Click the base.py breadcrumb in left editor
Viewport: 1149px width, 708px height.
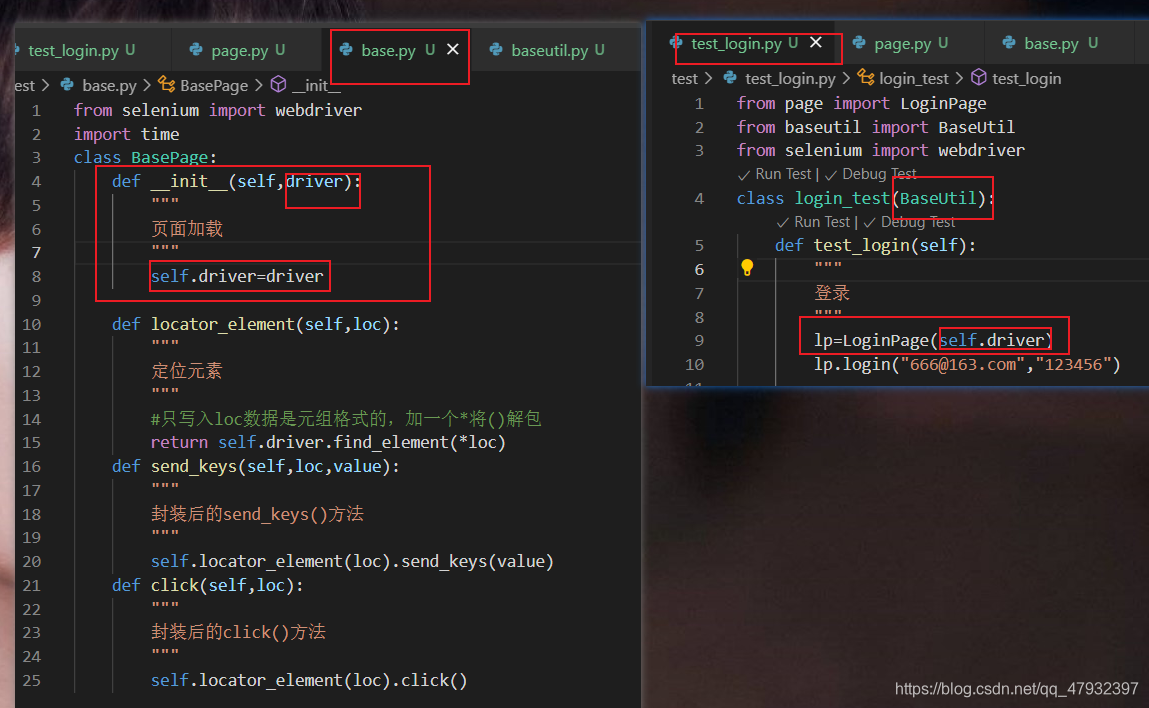pyautogui.click(x=109, y=86)
